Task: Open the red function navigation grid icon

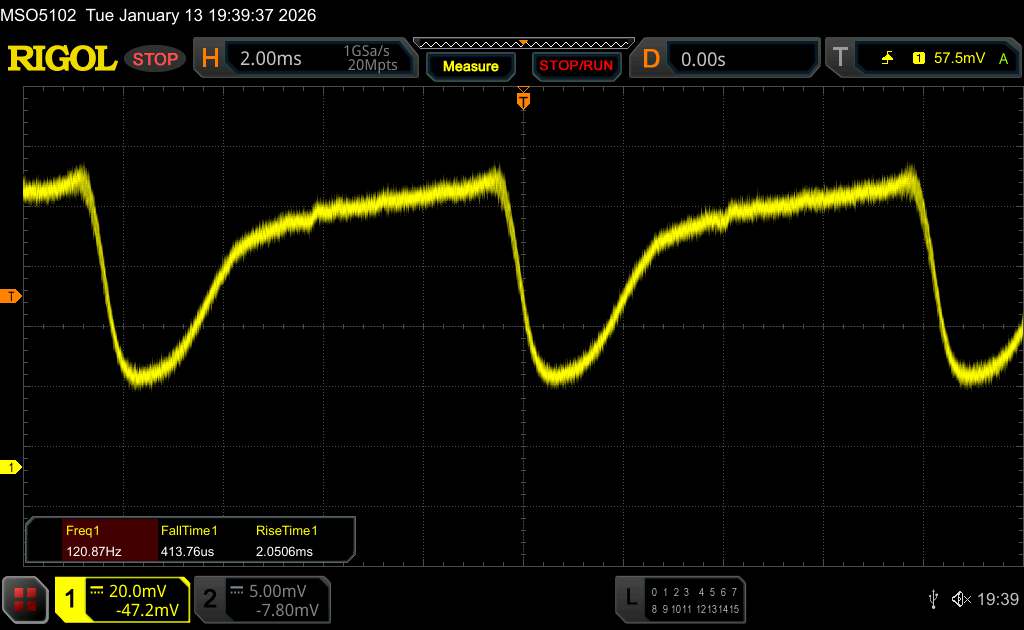Action: 26,598
